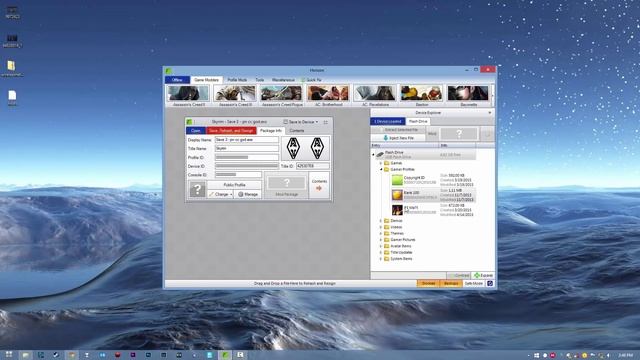The width and height of the screenshot is (640, 360).
Task: Click the Safe Mode button
Action: point(473,283)
